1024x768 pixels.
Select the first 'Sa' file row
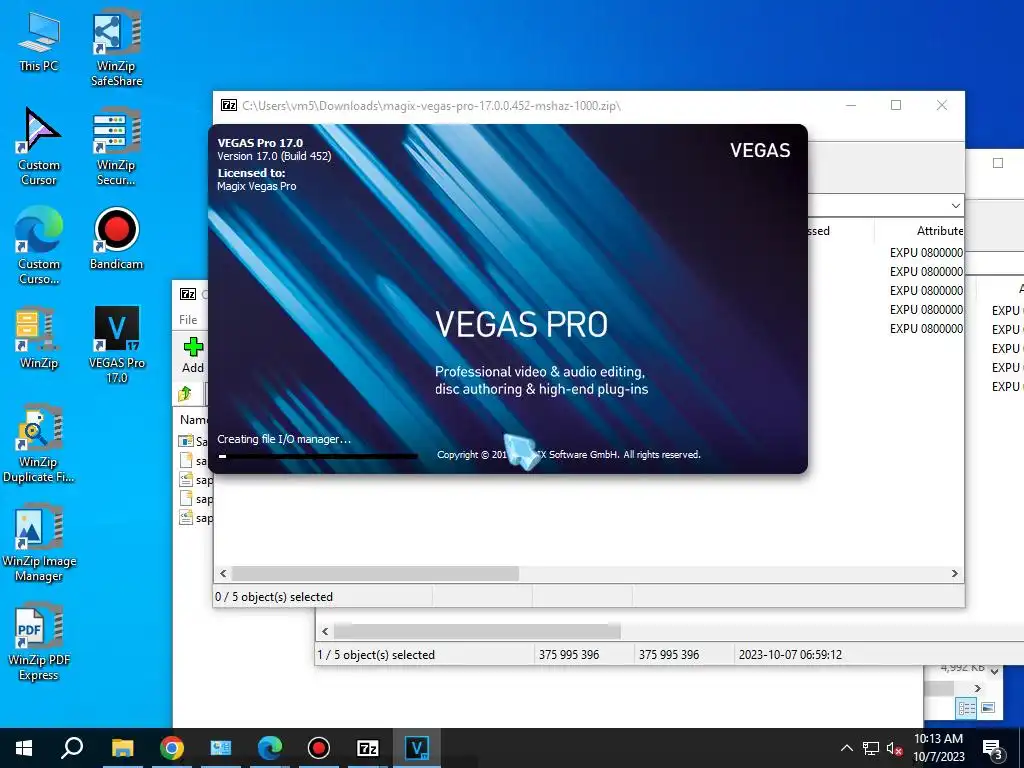pos(195,441)
